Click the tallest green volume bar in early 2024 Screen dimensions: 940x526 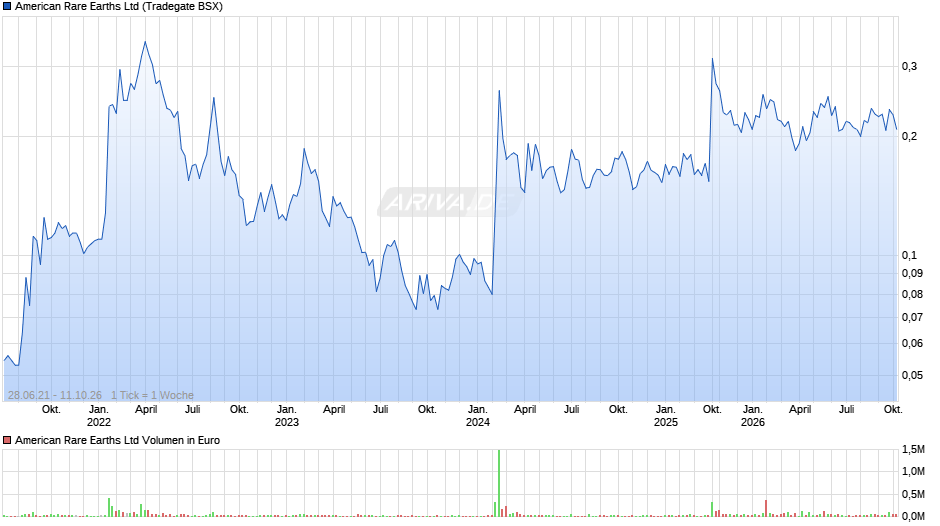click(499, 483)
